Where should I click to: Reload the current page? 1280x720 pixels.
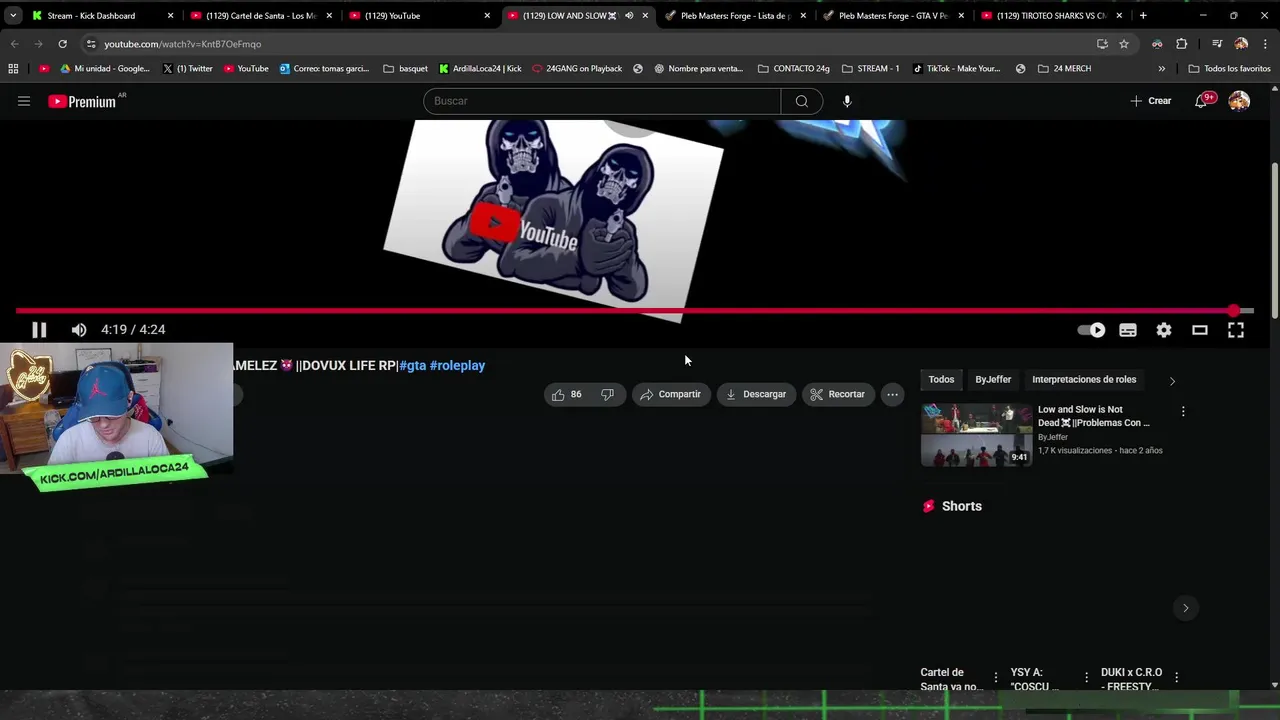[62, 44]
